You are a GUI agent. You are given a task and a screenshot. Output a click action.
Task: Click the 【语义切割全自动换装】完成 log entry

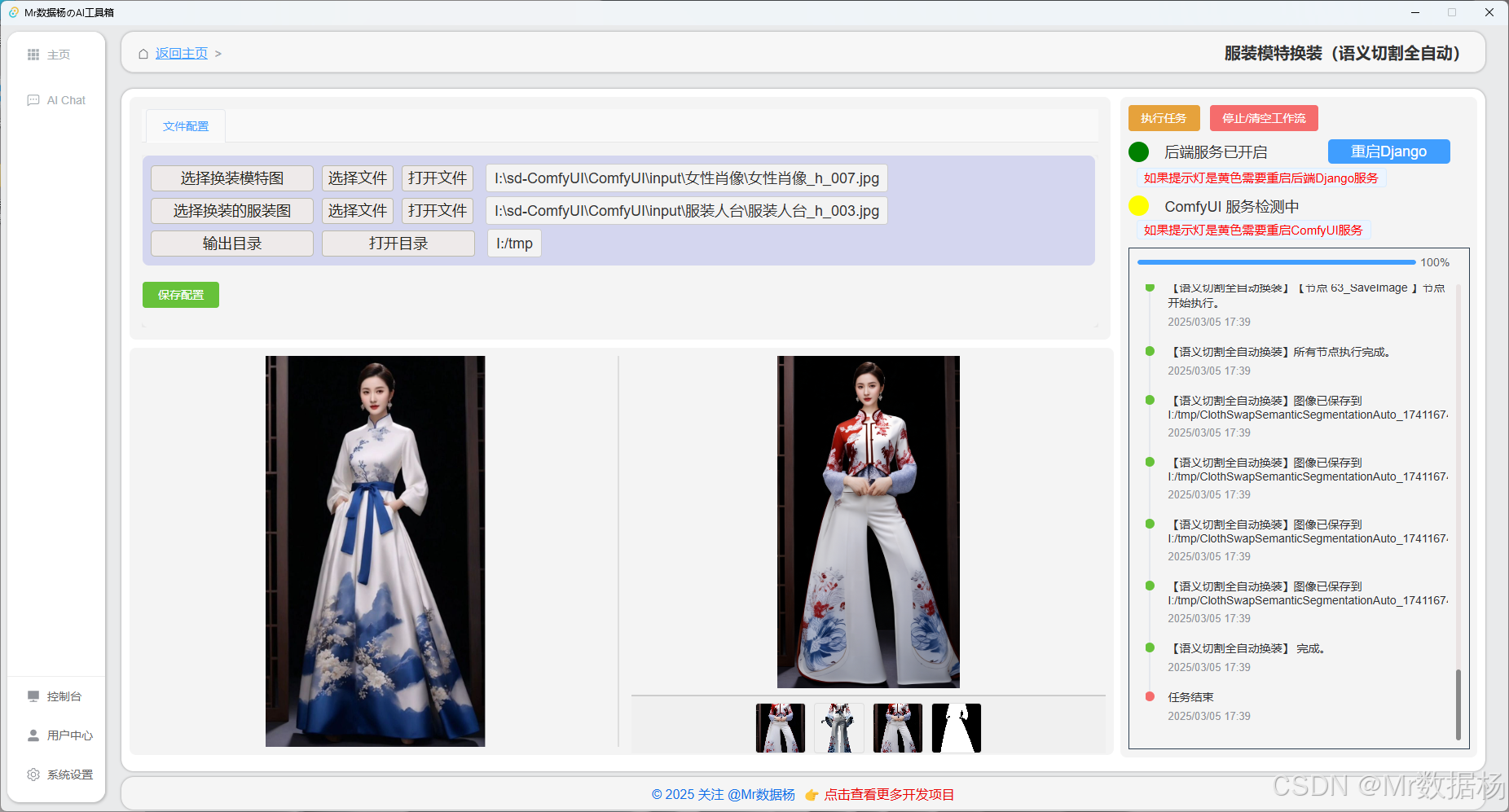click(x=1248, y=648)
